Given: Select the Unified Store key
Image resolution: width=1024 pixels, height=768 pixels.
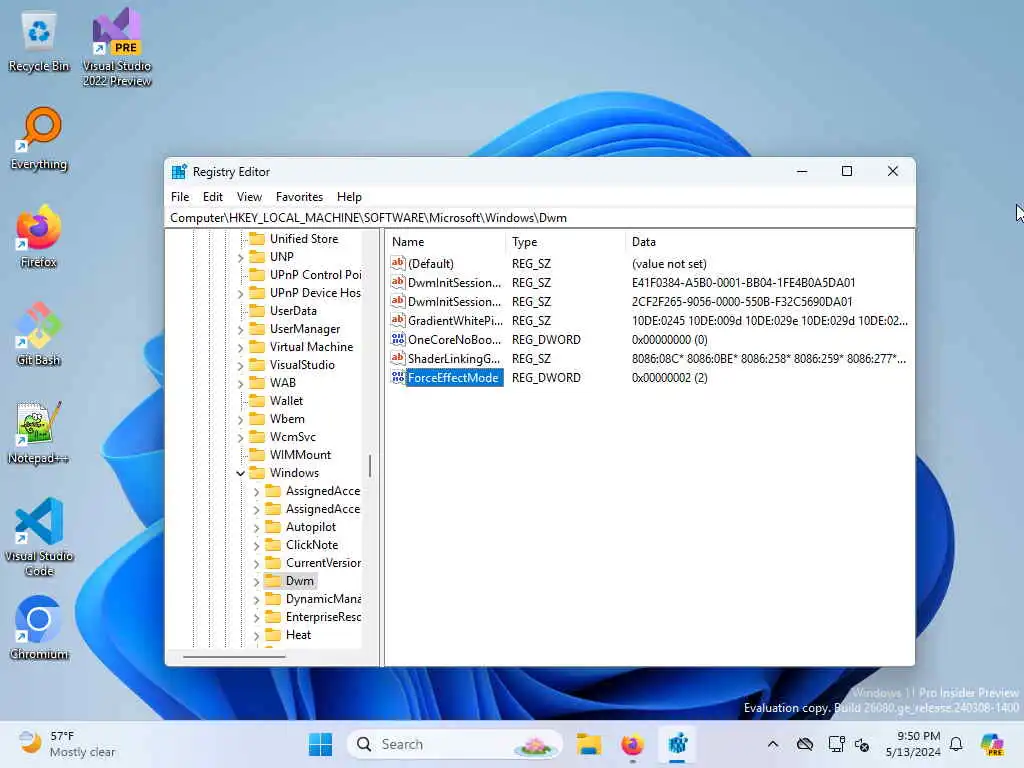Looking at the screenshot, I should click(x=304, y=239).
